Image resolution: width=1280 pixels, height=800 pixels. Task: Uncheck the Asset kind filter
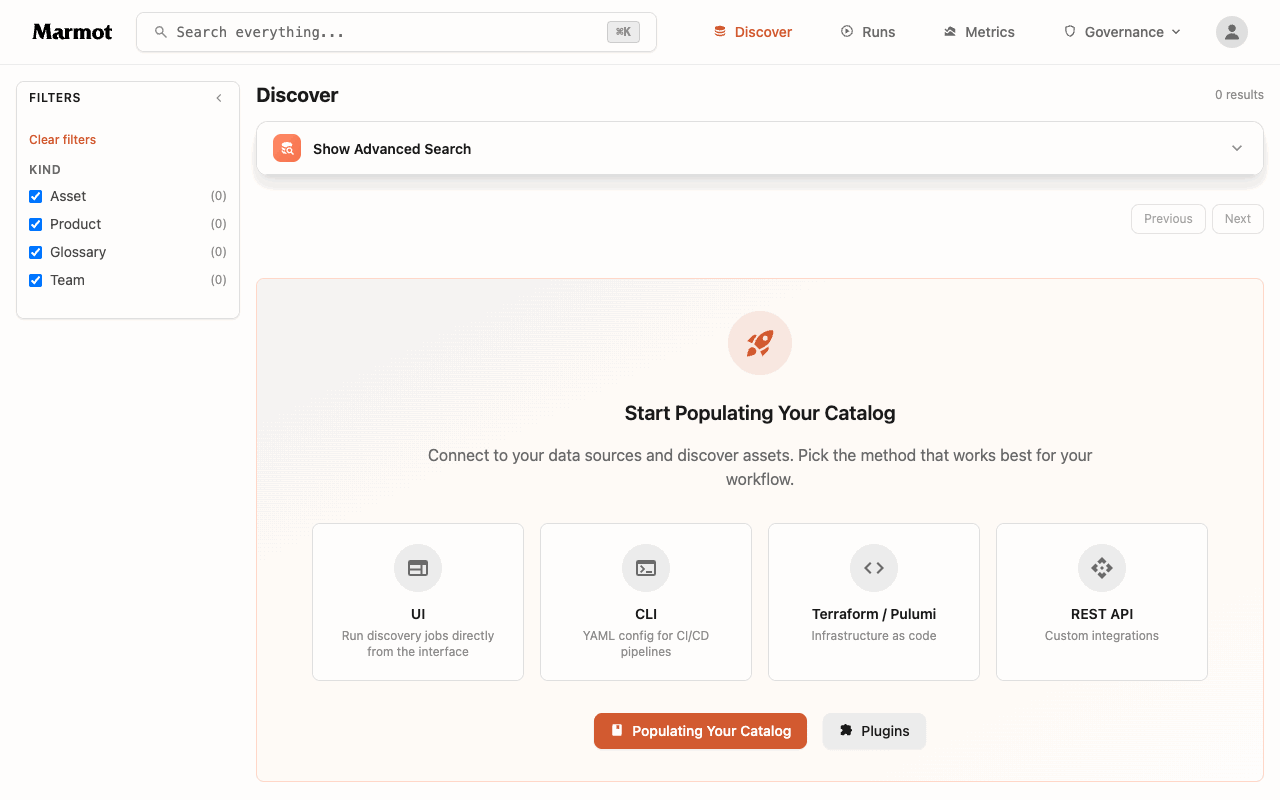36,196
